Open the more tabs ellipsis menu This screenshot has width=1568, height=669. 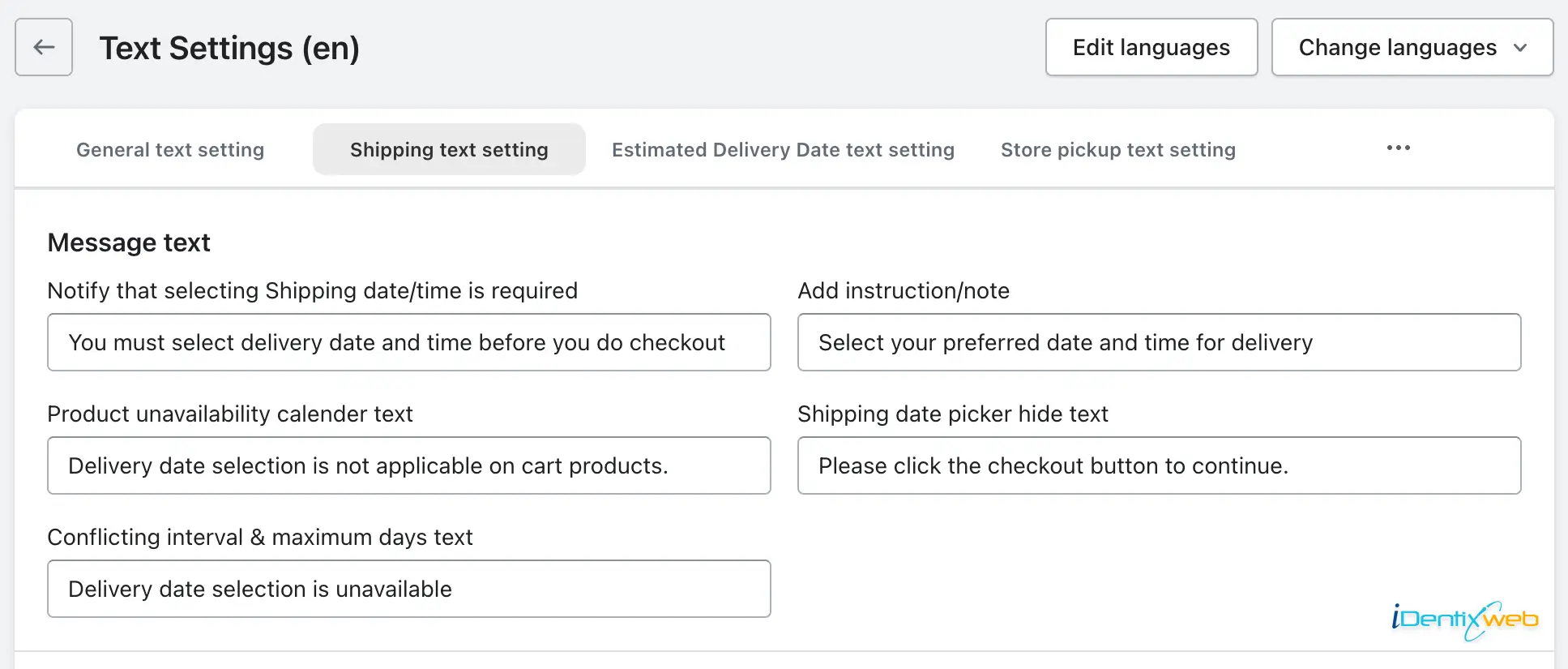1398,148
